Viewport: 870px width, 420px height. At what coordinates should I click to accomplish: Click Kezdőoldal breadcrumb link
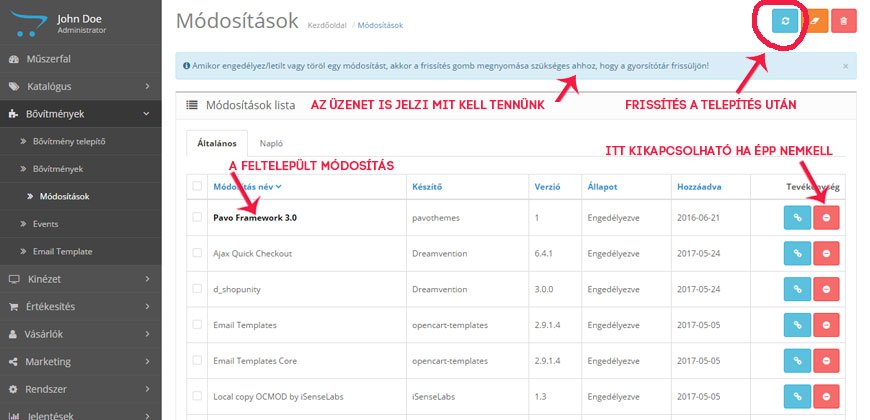click(x=327, y=26)
